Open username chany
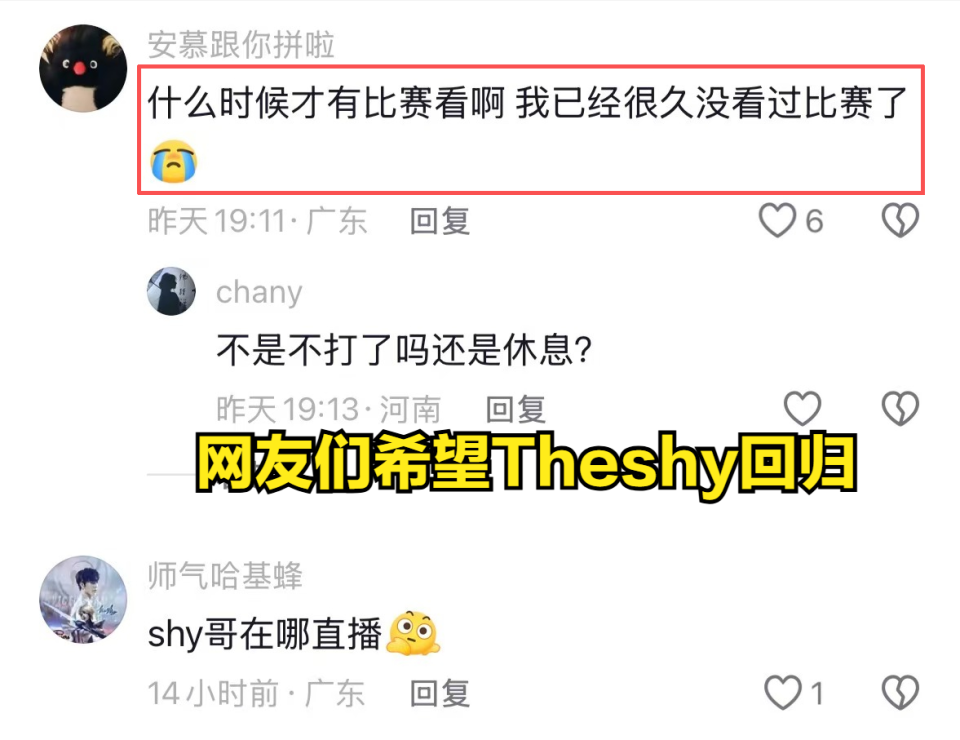960x740 pixels. [259, 293]
